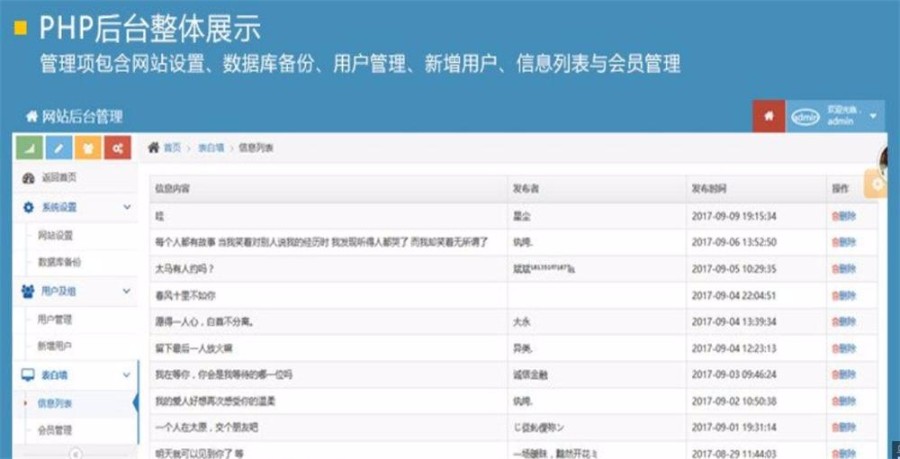The width and height of the screenshot is (900, 459).
Task: Click the publisher name 诚信金融
Action: click(530, 375)
